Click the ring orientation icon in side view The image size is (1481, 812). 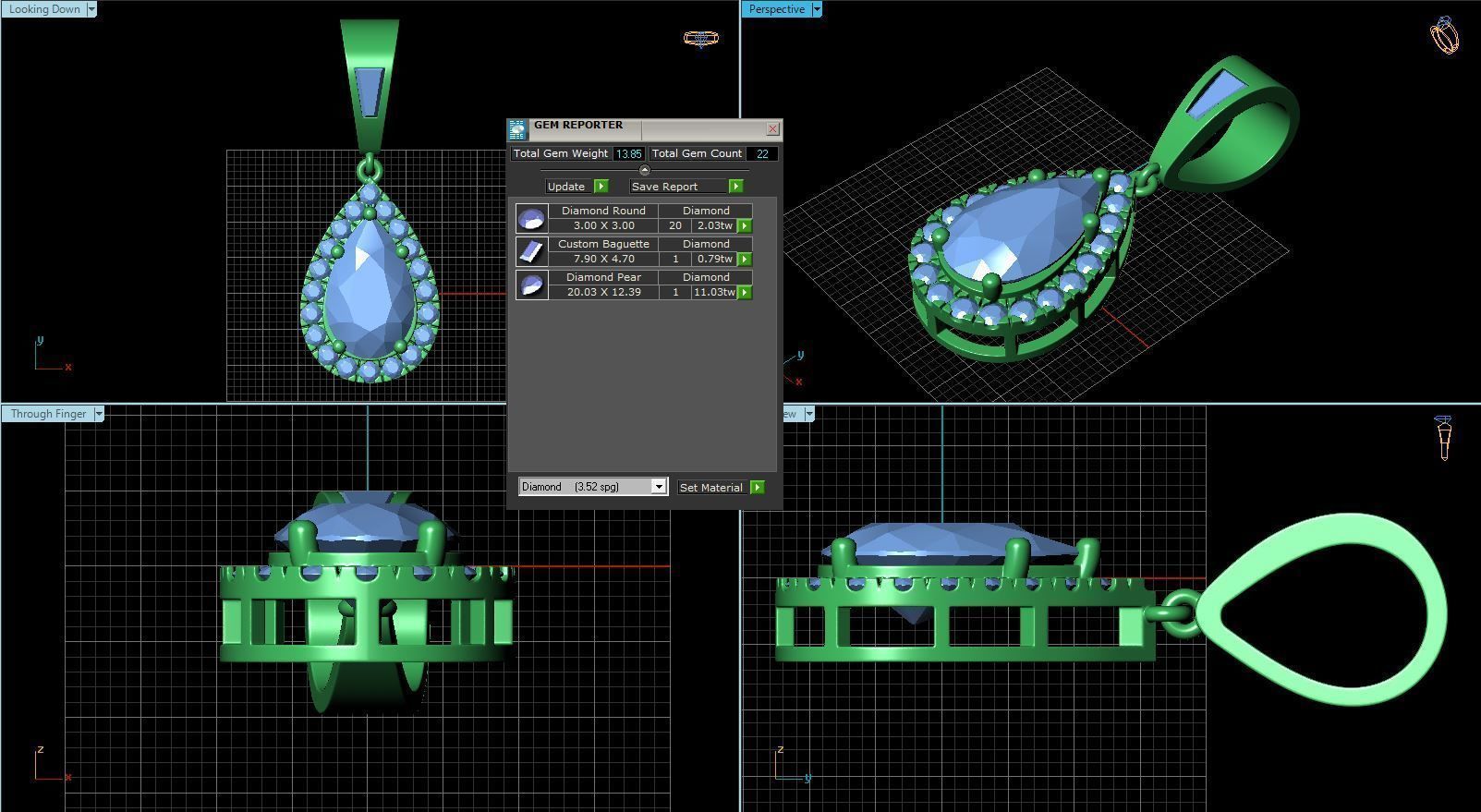click(x=1444, y=437)
